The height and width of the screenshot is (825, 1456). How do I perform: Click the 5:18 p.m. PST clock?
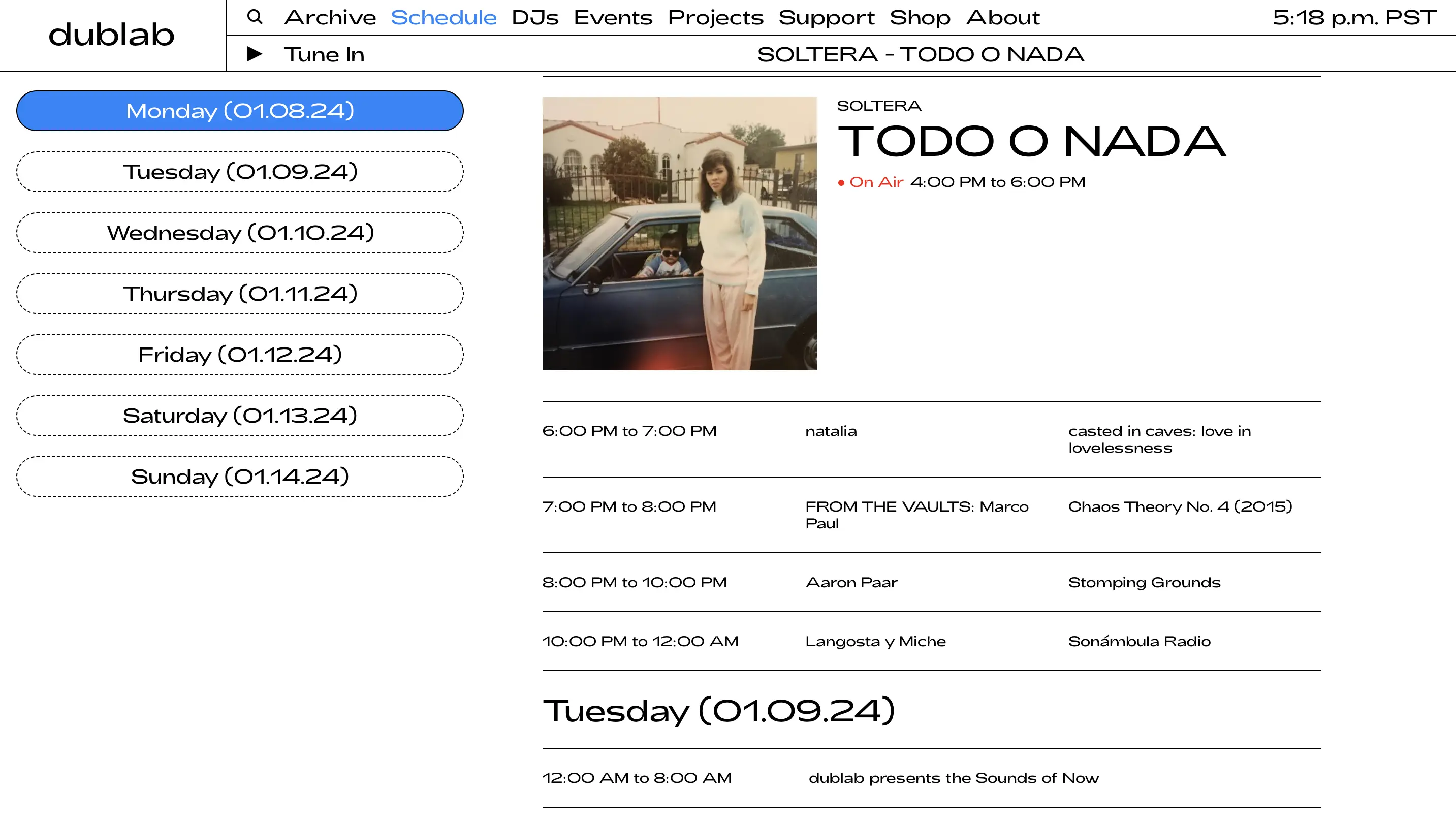click(x=1354, y=18)
